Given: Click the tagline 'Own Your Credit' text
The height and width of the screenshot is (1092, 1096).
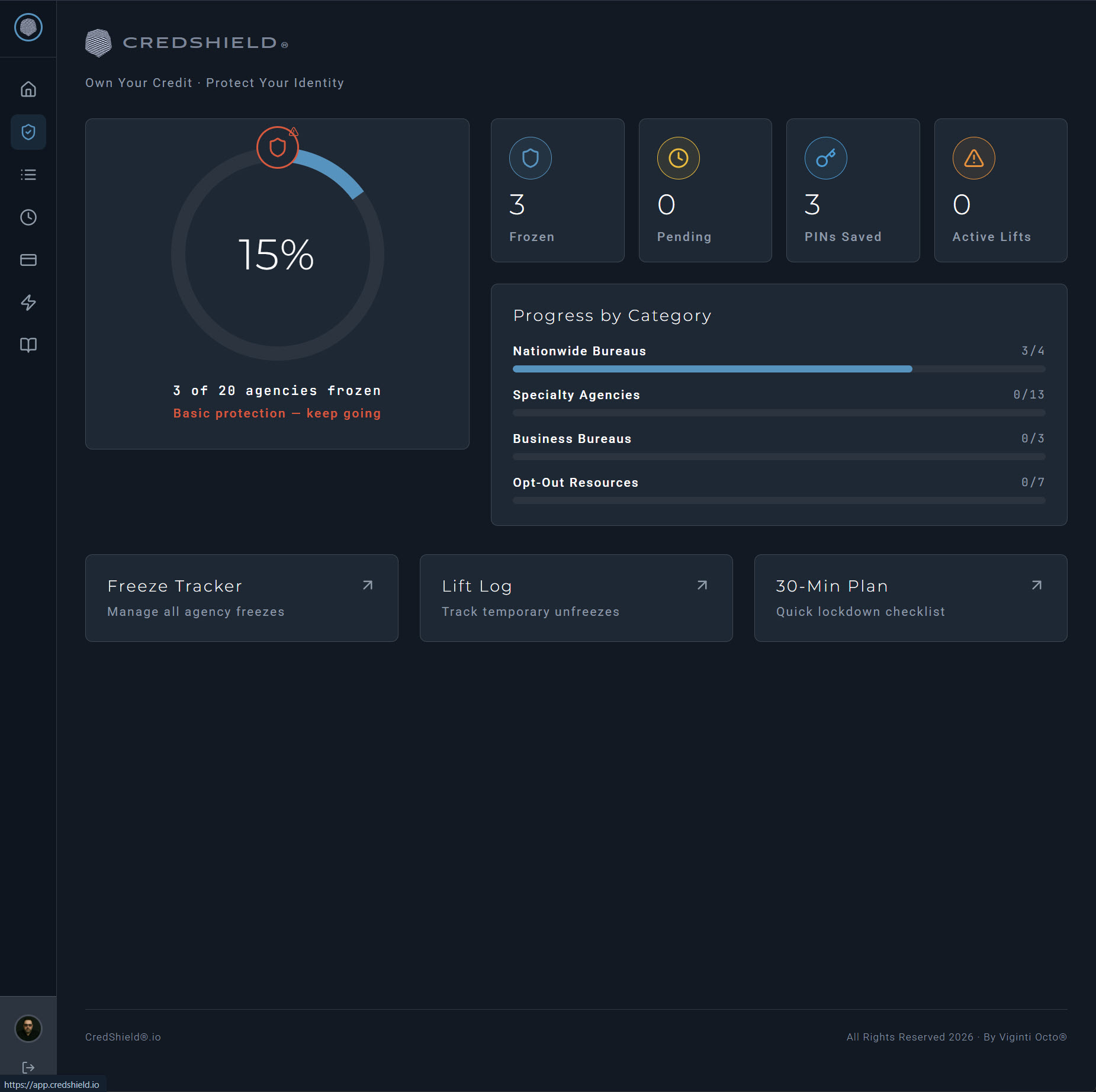Looking at the screenshot, I should pyautogui.click(x=139, y=83).
